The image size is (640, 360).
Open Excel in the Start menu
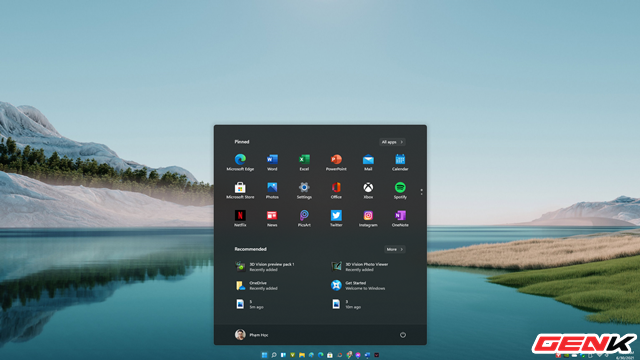pos(304,162)
